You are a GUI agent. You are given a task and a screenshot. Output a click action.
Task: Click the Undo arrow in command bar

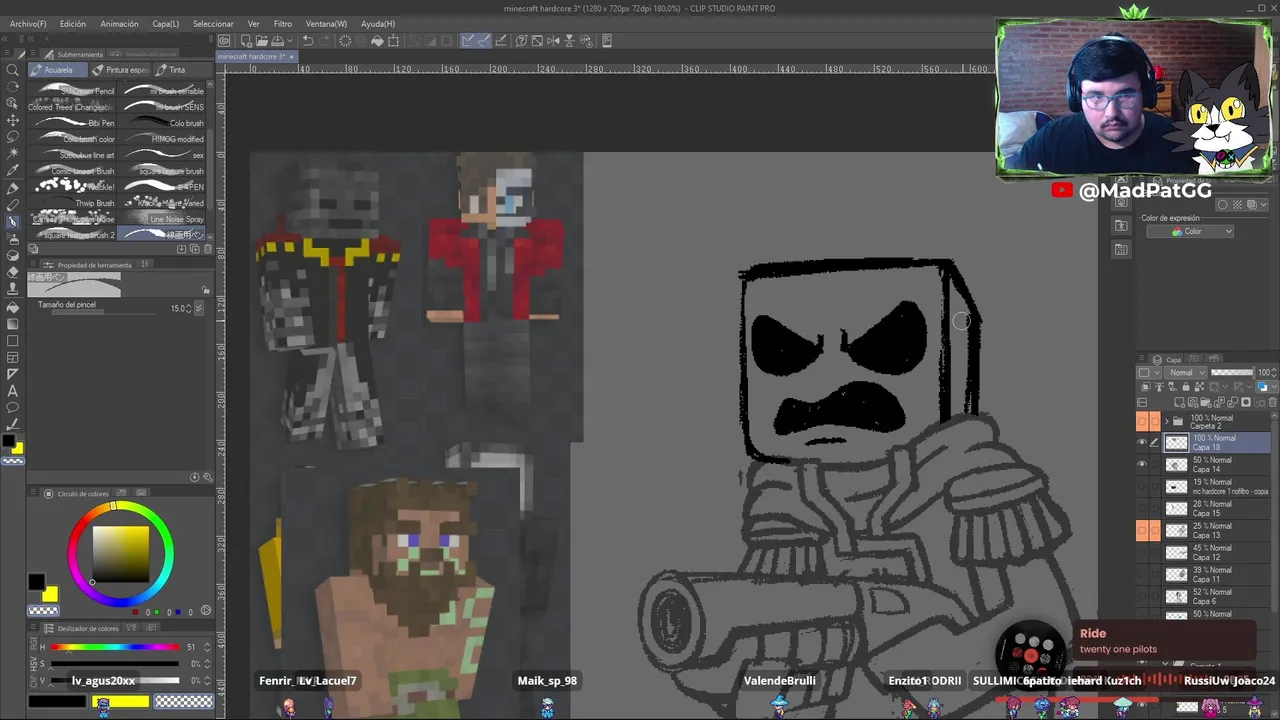coord(308,41)
